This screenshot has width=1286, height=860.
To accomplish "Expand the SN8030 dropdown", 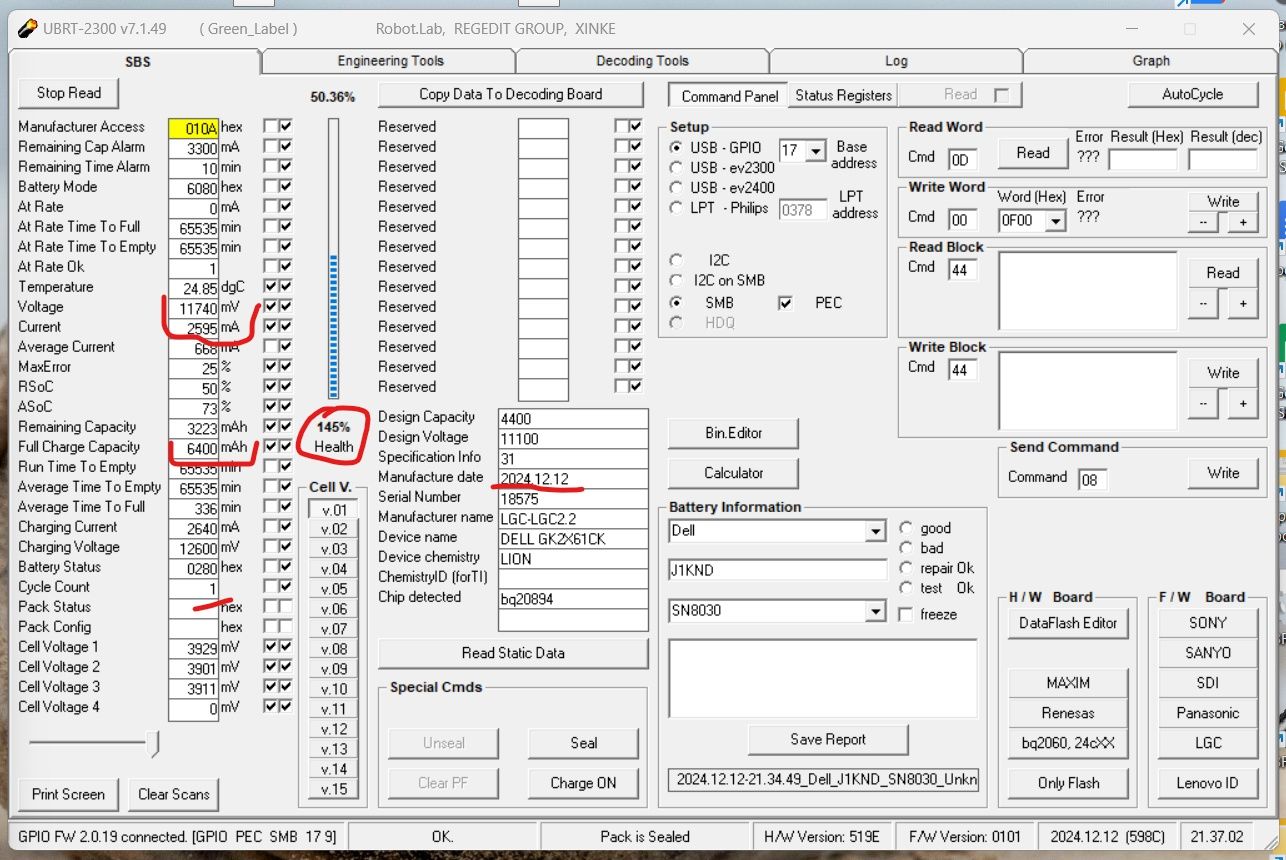I will pos(876,611).
